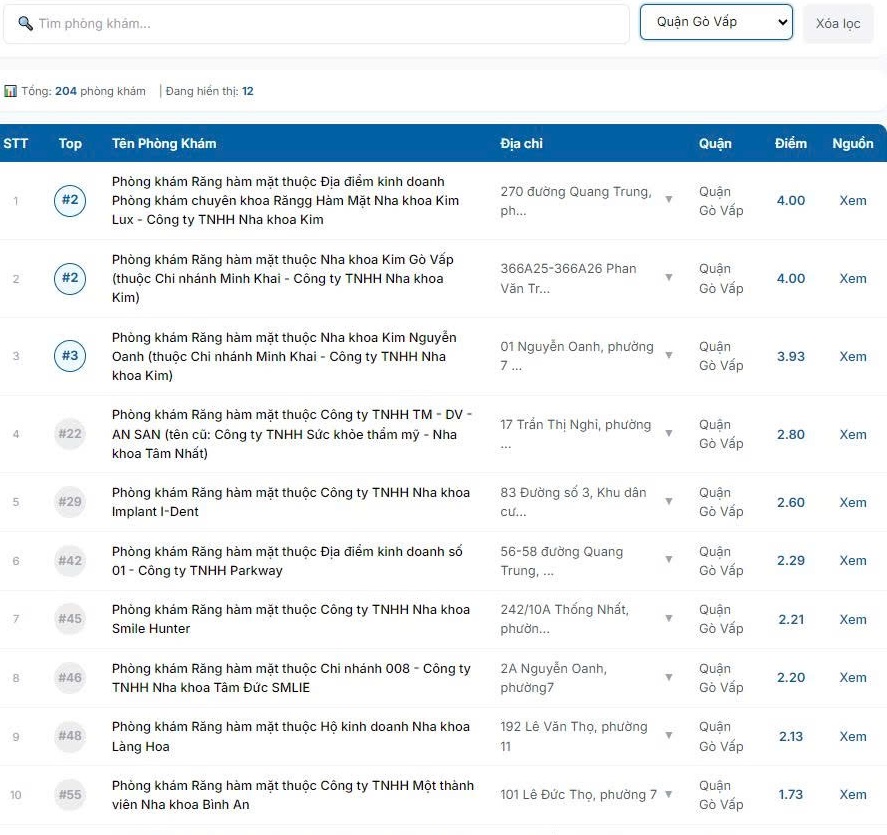Image resolution: width=887 pixels, height=835 pixels.
Task: Open the Quận Gò Vấp district dropdown
Action: coord(716,22)
